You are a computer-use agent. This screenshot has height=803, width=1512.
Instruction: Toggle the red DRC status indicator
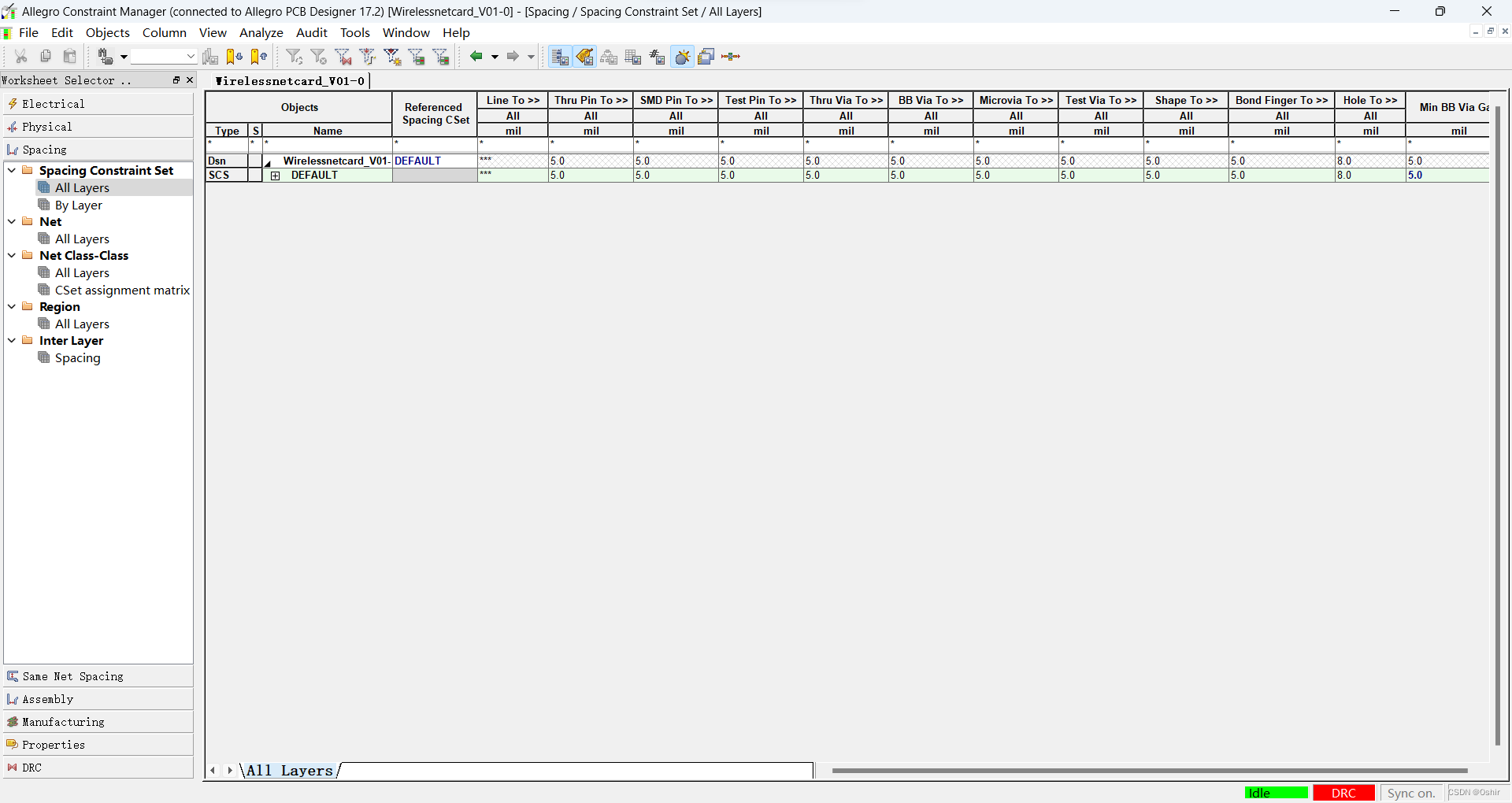(1343, 793)
